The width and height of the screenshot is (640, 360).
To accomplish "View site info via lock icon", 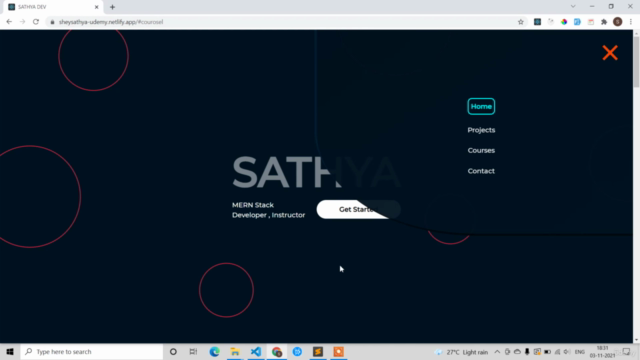I will [x=52, y=22].
